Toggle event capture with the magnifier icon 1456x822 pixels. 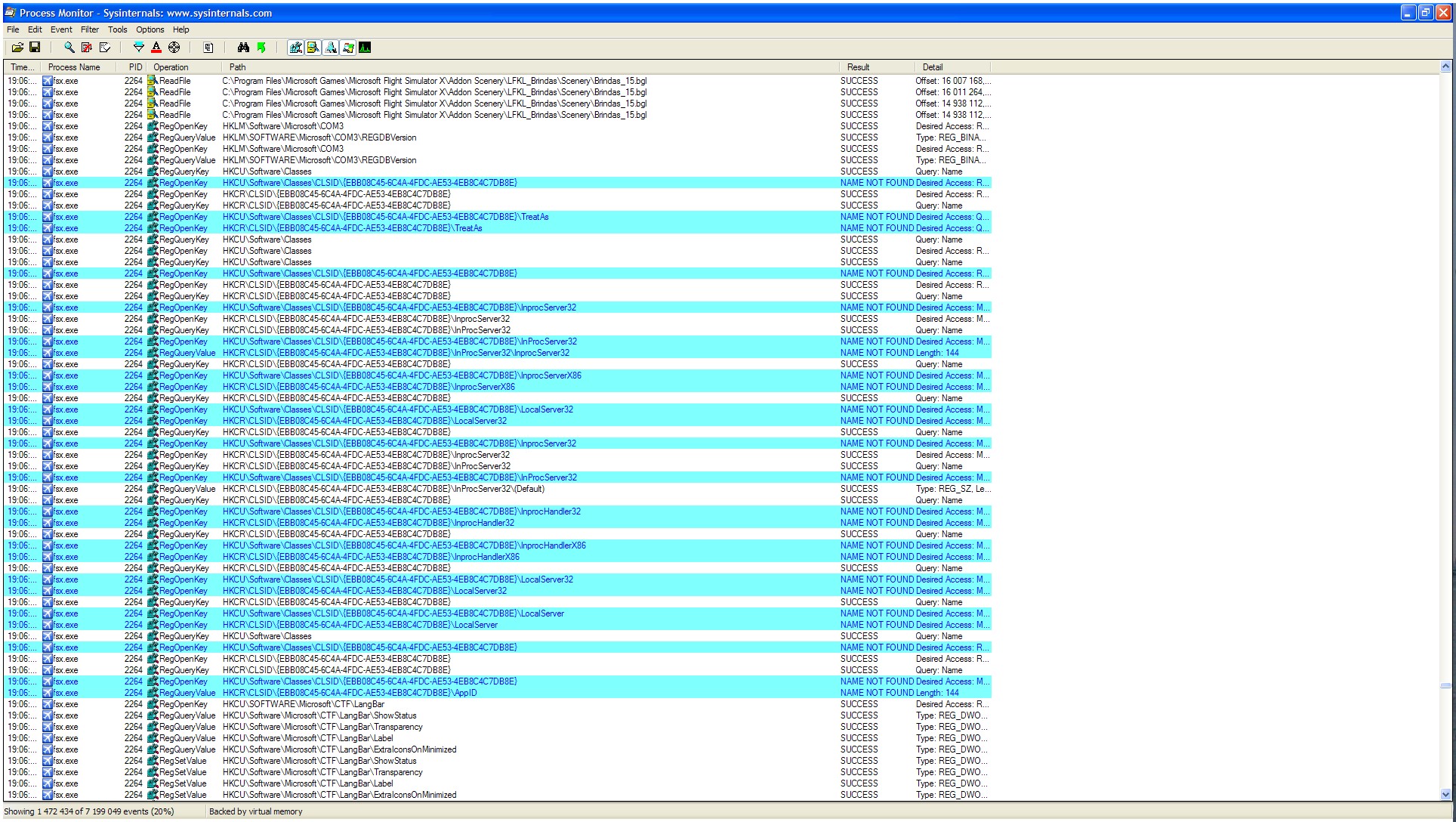(x=69, y=48)
